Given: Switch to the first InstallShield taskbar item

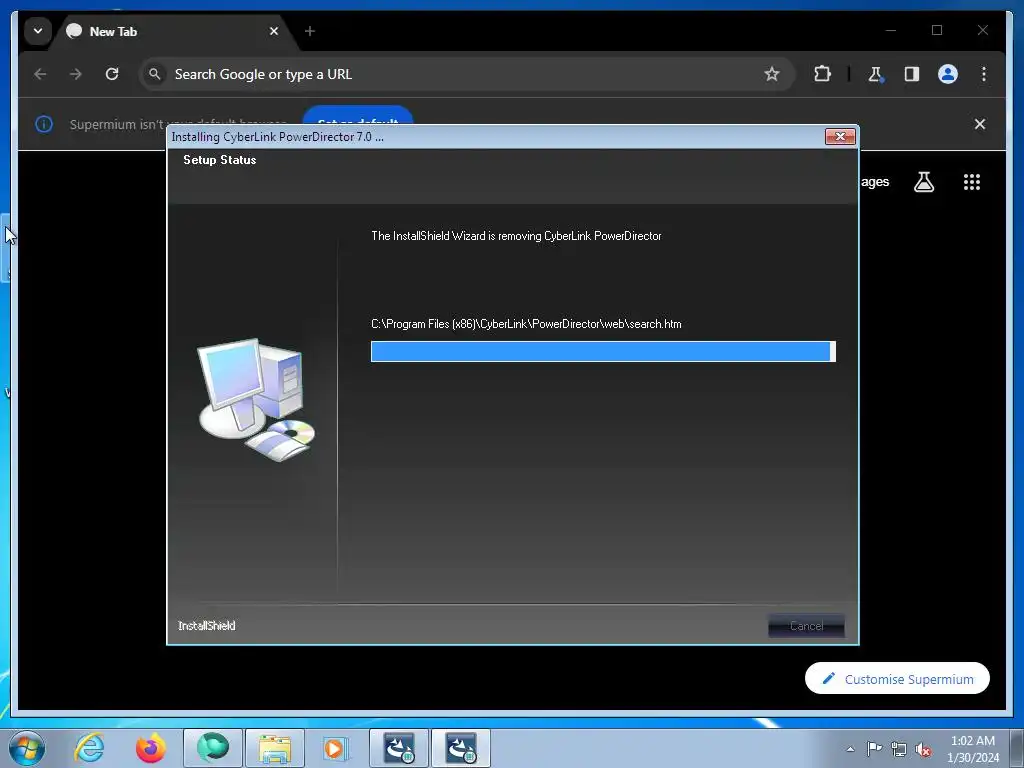Looking at the screenshot, I should tap(399, 748).
